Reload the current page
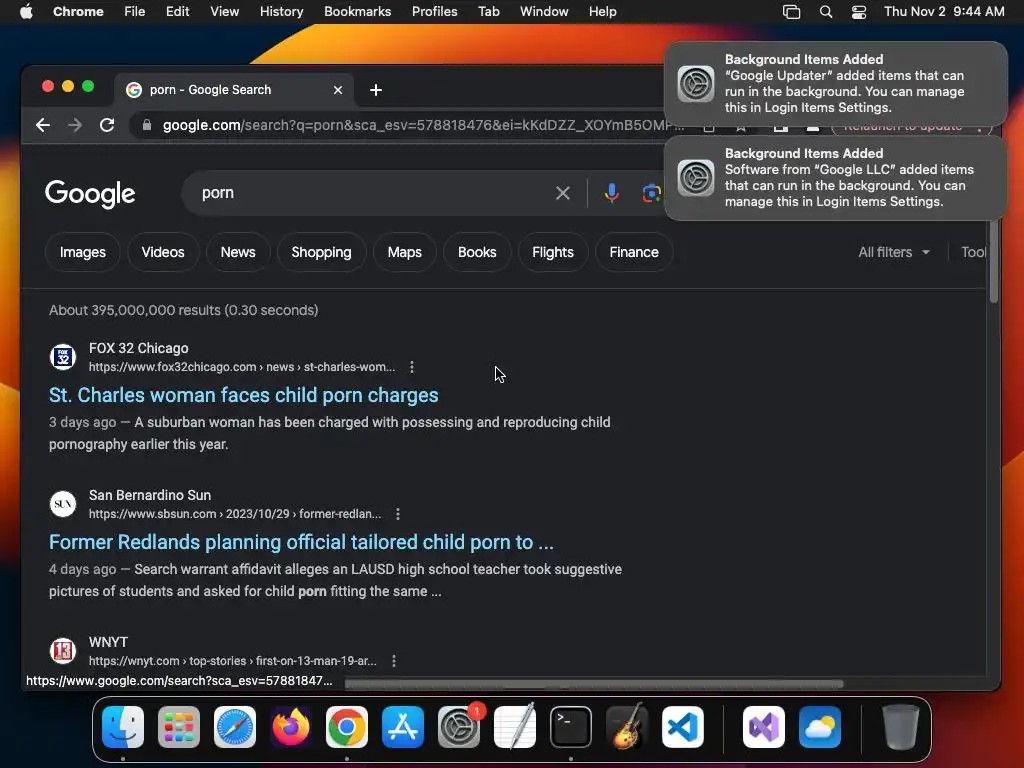This screenshot has height=768, width=1024. click(107, 125)
